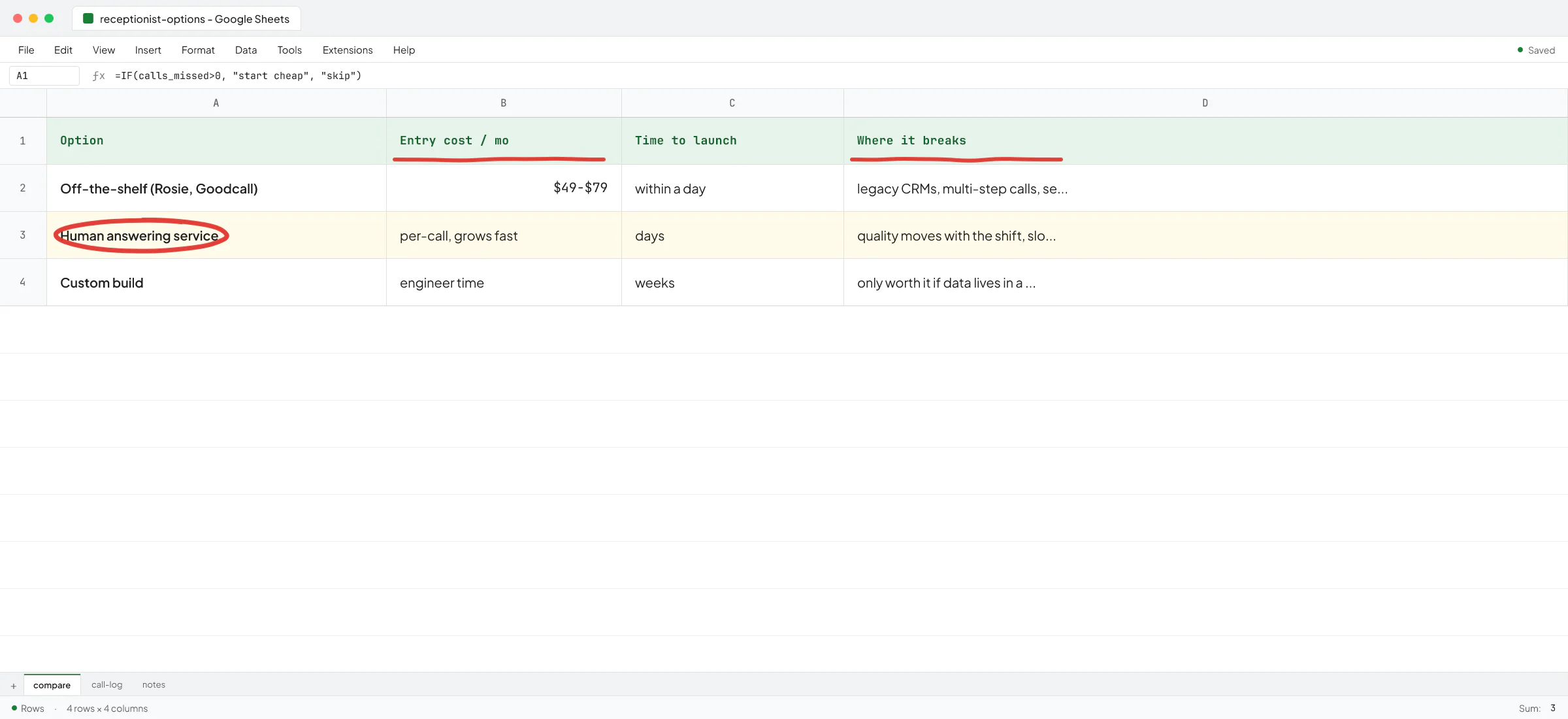Select the '$49-$79' cell

504,188
